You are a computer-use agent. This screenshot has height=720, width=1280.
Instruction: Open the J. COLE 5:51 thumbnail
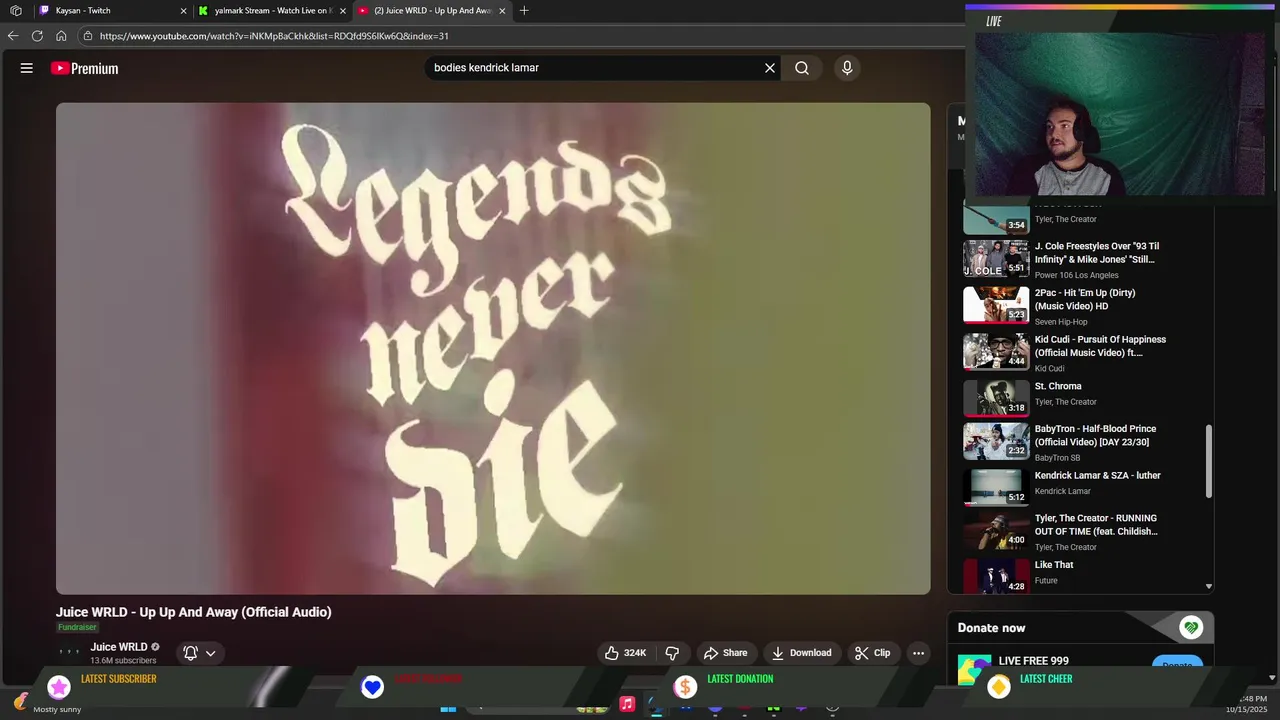click(996, 259)
